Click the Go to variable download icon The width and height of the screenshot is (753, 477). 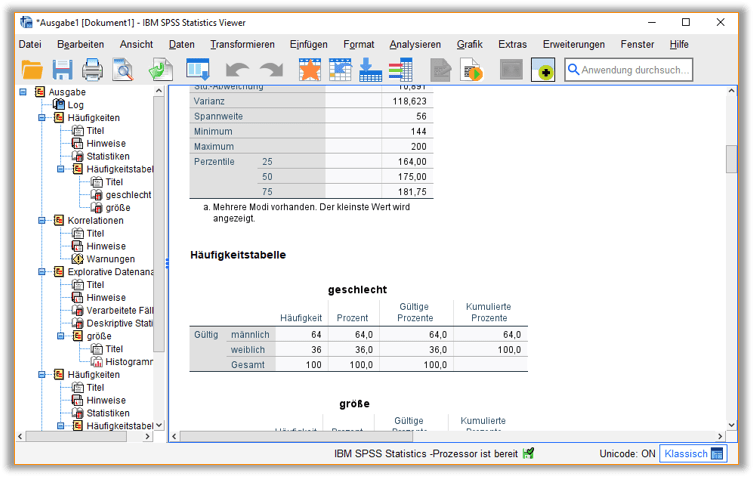pos(370,70)
